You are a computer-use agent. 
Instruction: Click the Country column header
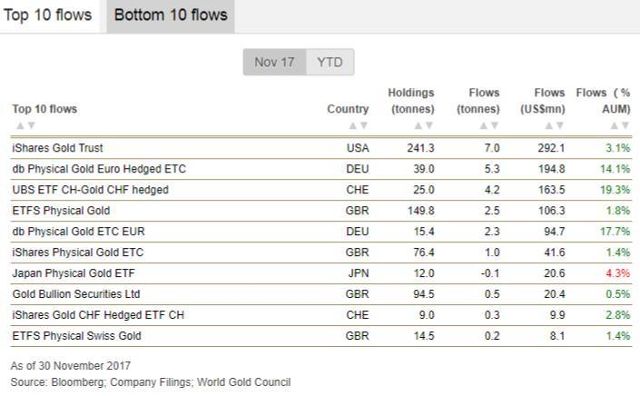point(348,109)
